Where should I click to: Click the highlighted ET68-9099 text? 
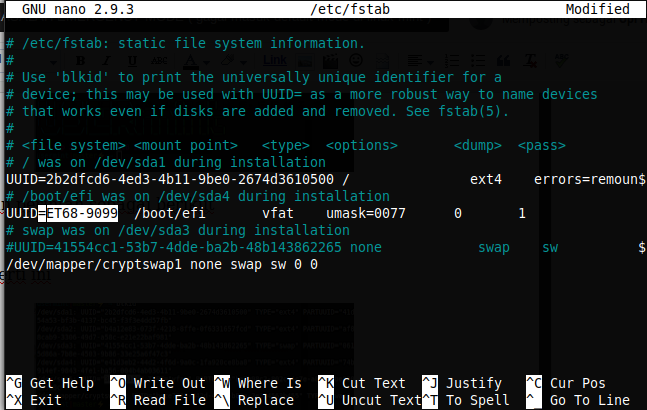point(82,213)
